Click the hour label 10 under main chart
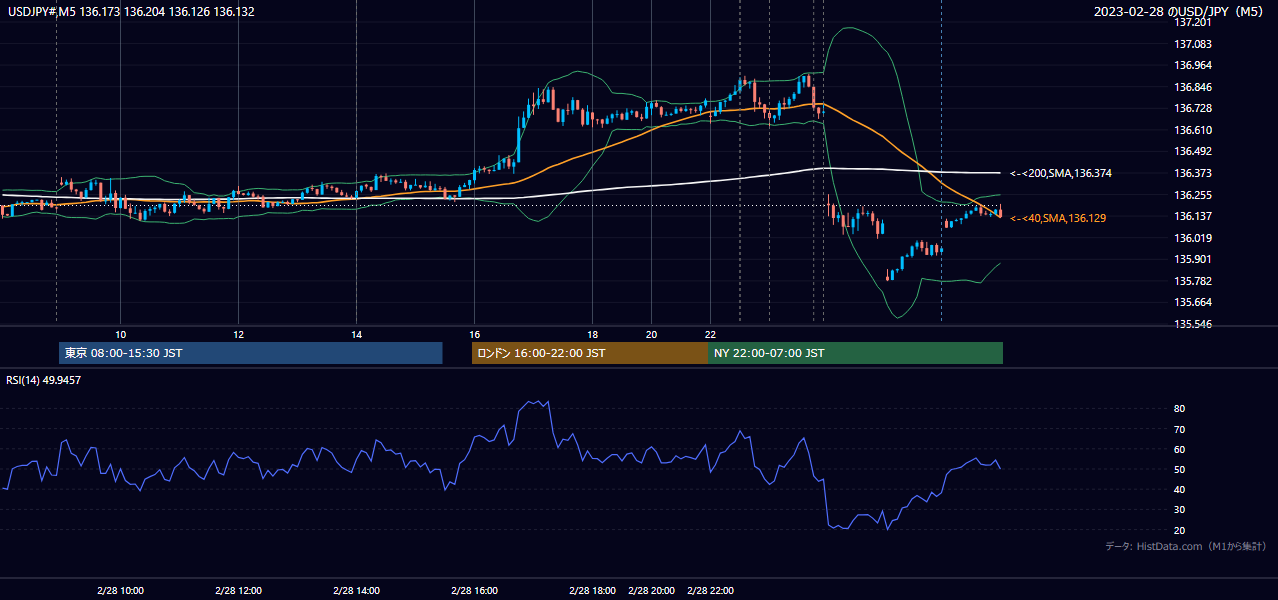 120,334
